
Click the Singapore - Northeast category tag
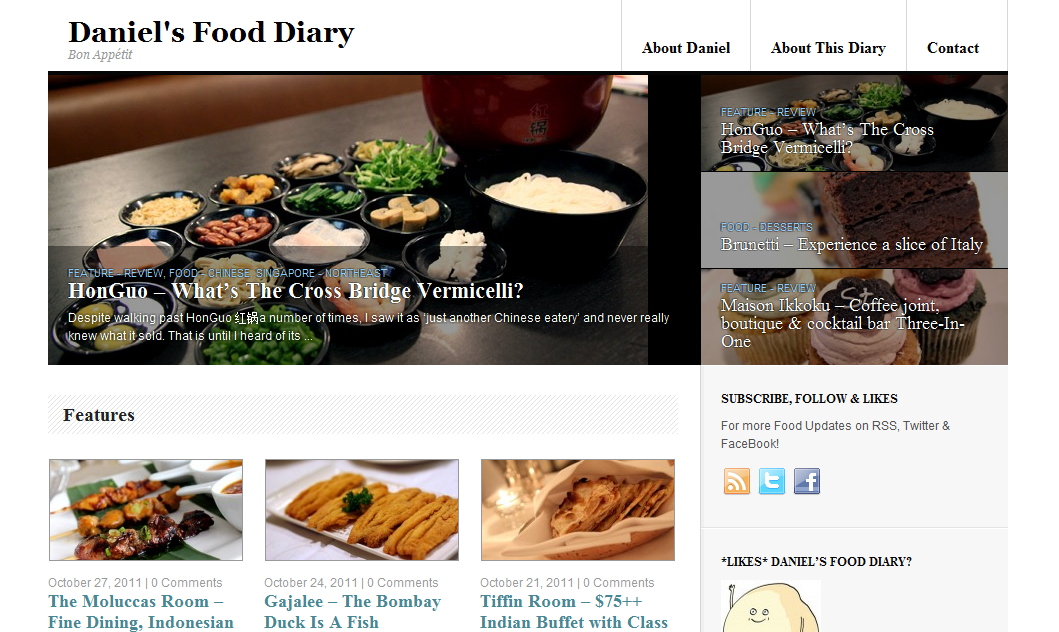pyautogui.click(x=321, y=273)
